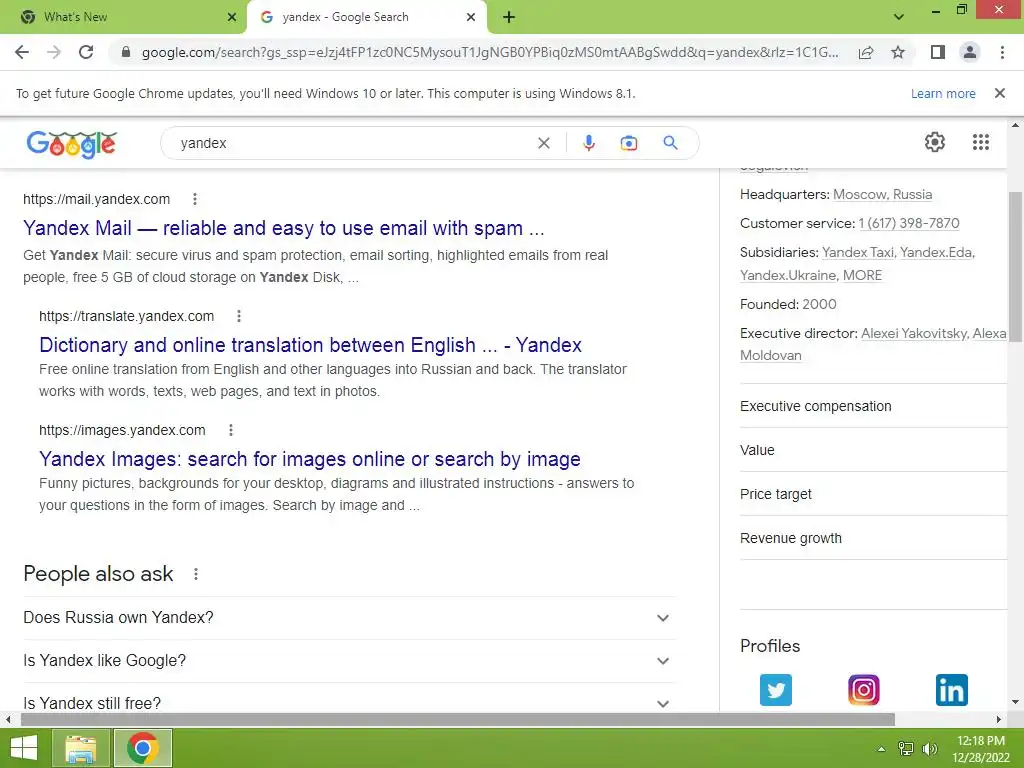The width and height of the screenshot is (1024, 768).
Task: Click the vertical page scrollbar thumb
Action: click(x=1015, y=265)
